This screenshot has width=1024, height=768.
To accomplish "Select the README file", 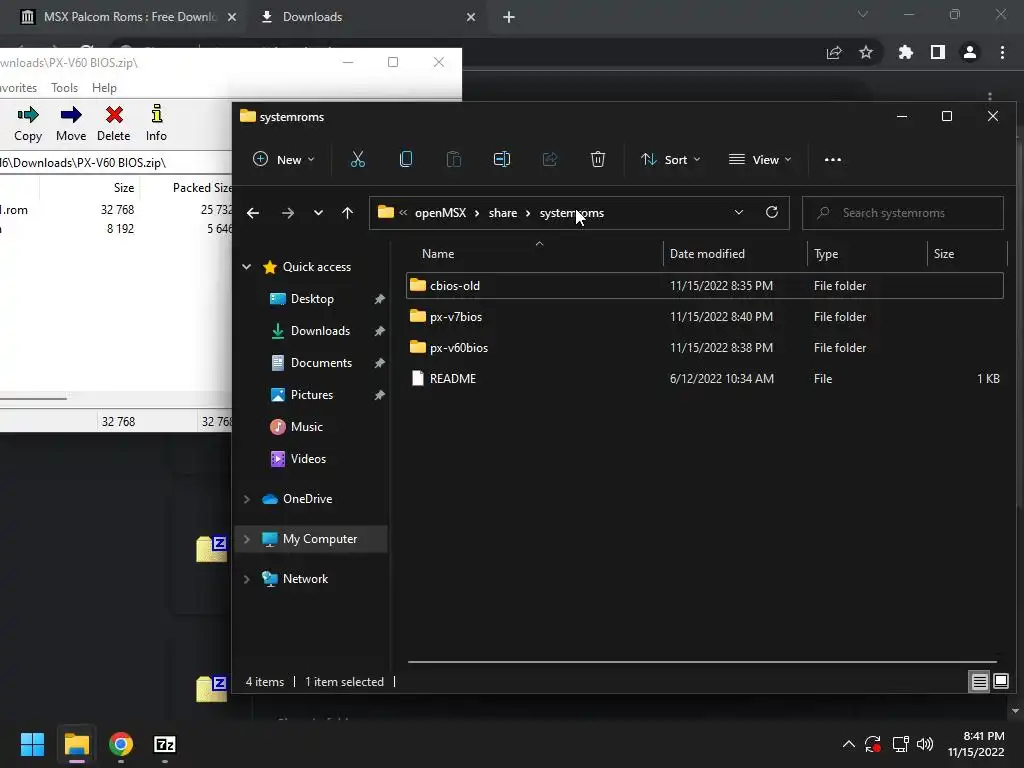I will point(704,379).
